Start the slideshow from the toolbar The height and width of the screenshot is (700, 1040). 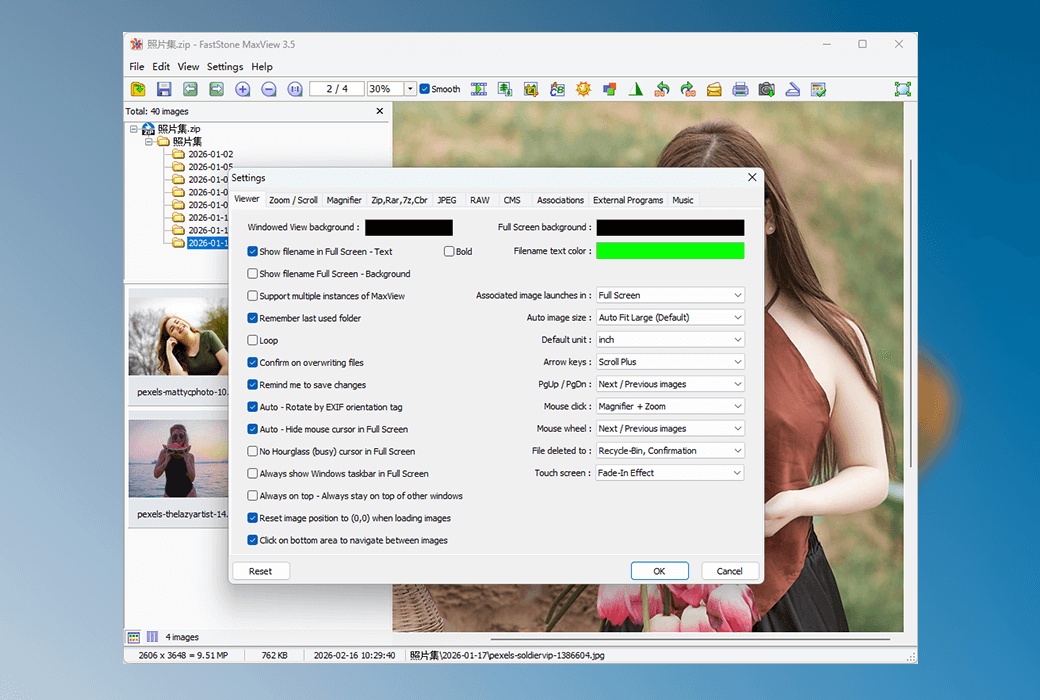tap(479, 89)
